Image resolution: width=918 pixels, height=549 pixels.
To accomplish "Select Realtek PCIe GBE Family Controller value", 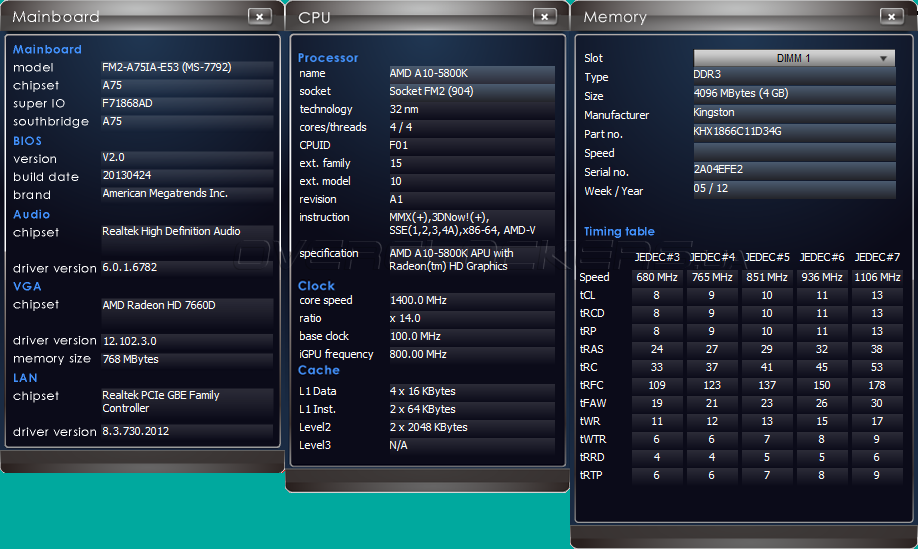I will click(187, 402).
